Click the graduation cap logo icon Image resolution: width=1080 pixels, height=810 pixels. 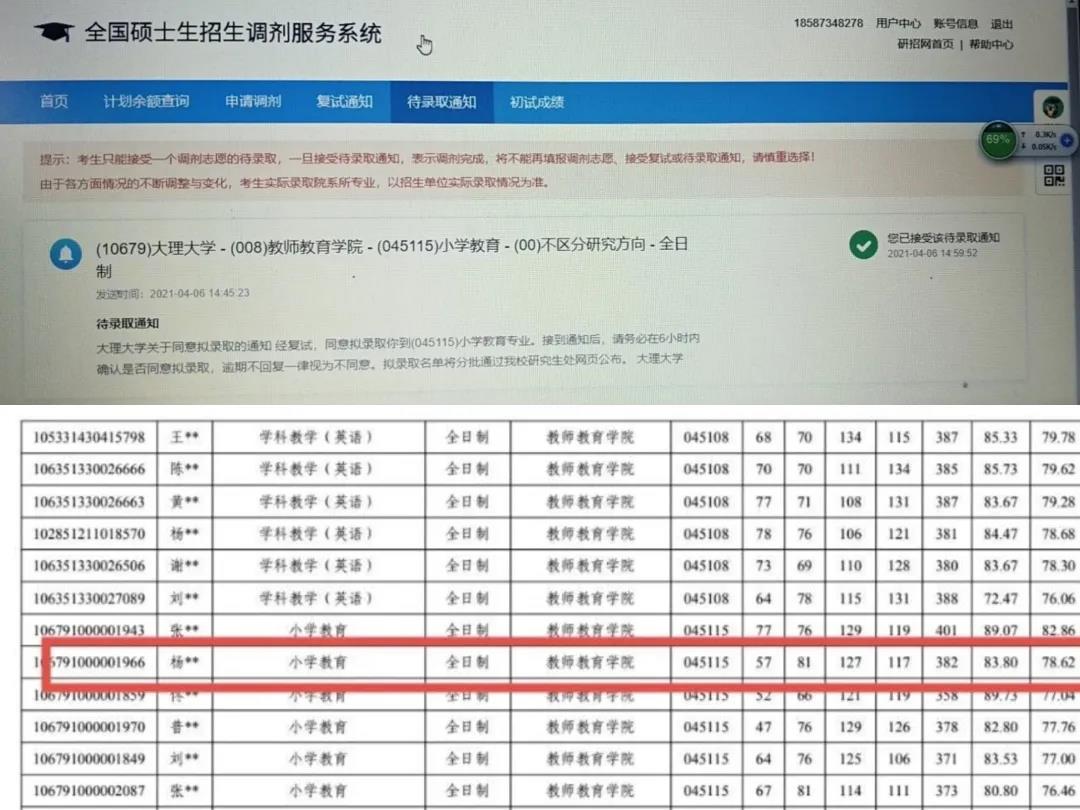click(54, 33)
